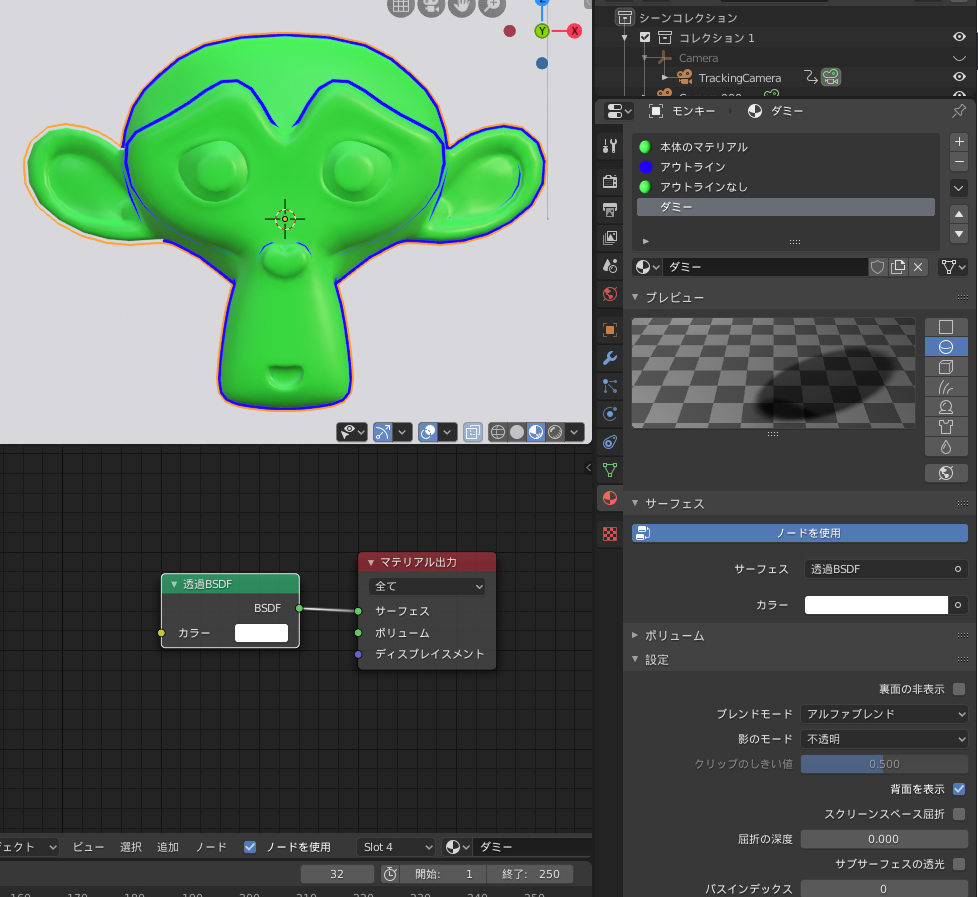Screen dimensions: 978x897
Task: Open the Modifiers wrench tab
Action: coord(610,358)
